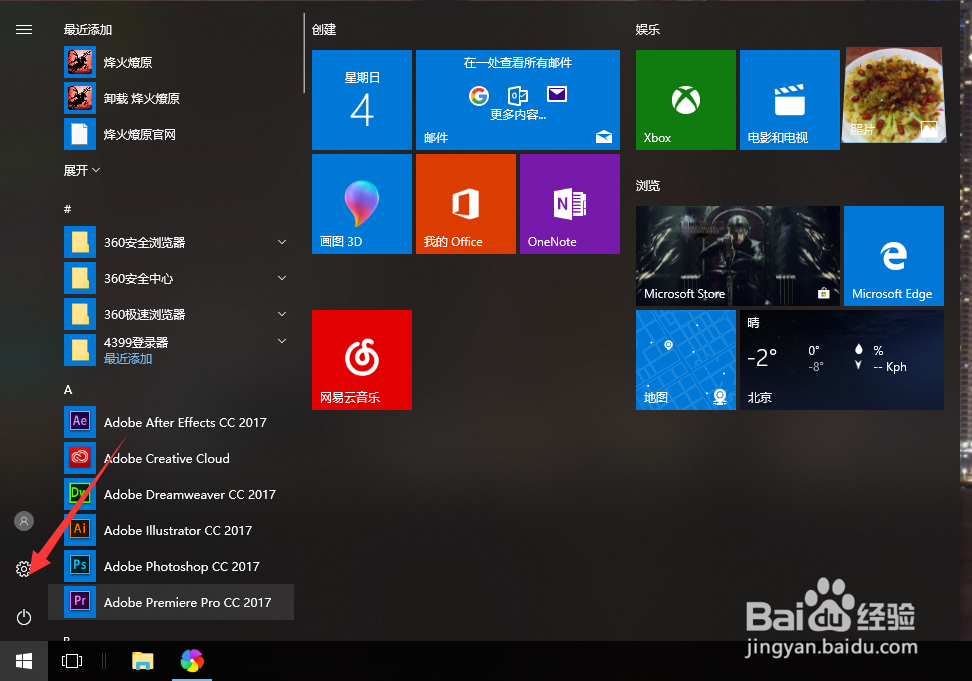Click the 创建 tile group title

coord(324,30)
